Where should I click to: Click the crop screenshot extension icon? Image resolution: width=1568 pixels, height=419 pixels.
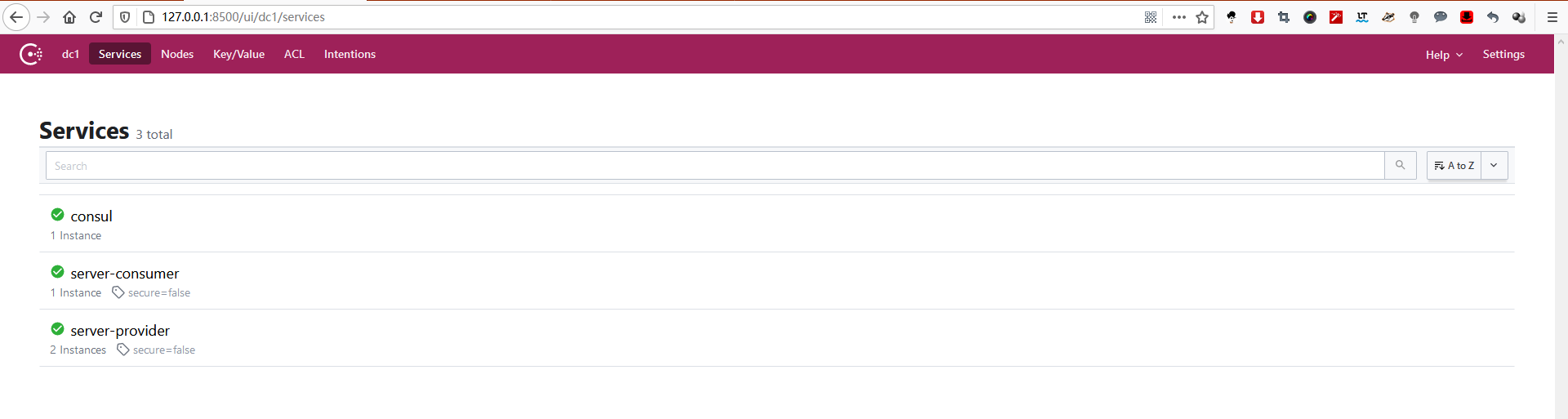(1284, 17)
